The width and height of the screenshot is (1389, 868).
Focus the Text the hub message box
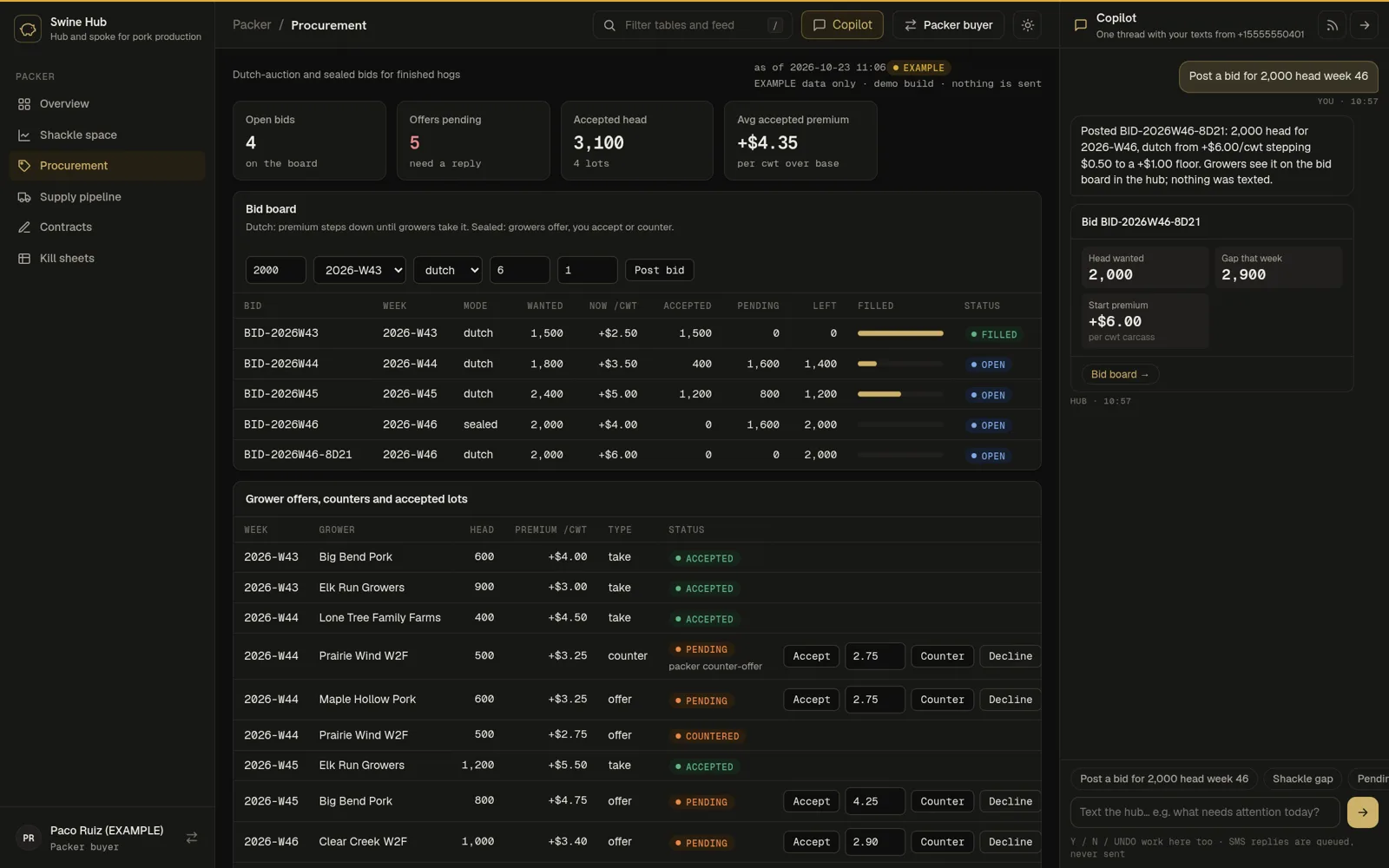(1205, 812)
